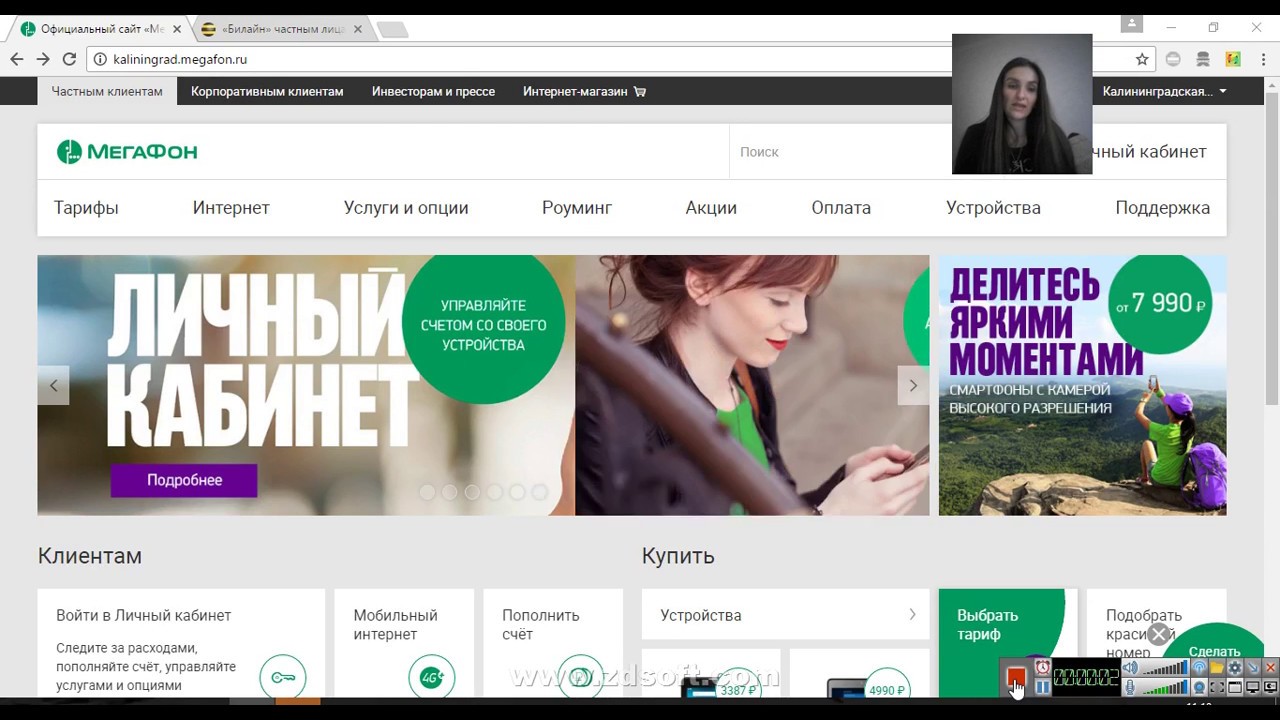Open Войти в Личный кабинет card
Viewport: 1280px width, 720px height.
(x=181, y=643)
